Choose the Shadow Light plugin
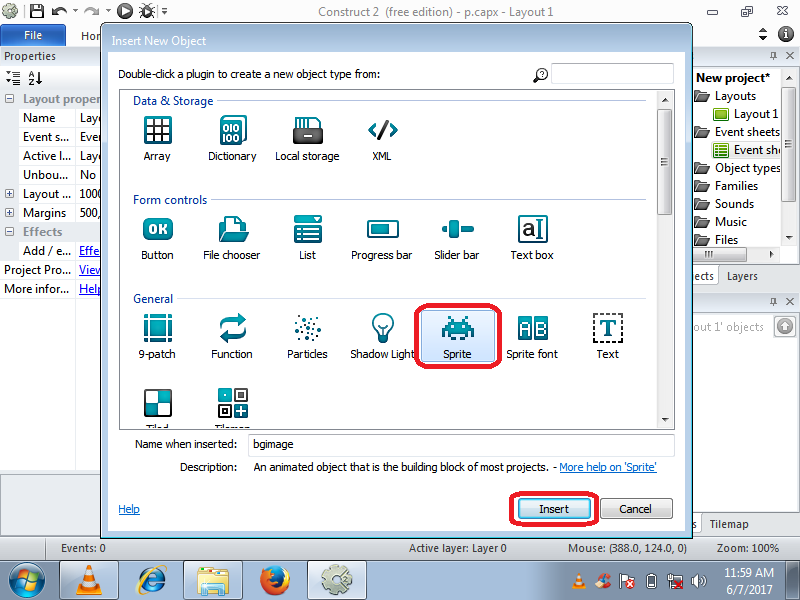The height and width of the screenshot is (600, 800). [383, 328]
